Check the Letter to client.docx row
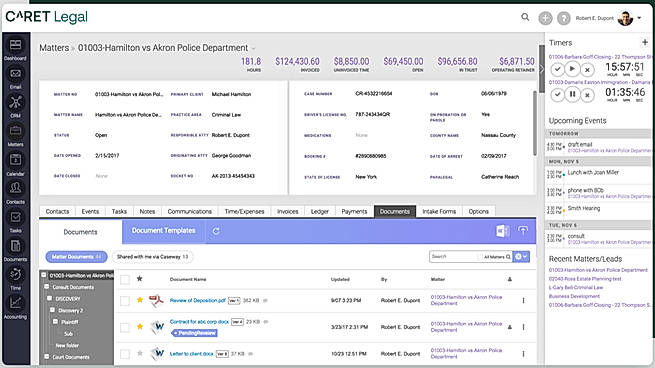Screen dimensions: 655x368 (x=125, y=354)
